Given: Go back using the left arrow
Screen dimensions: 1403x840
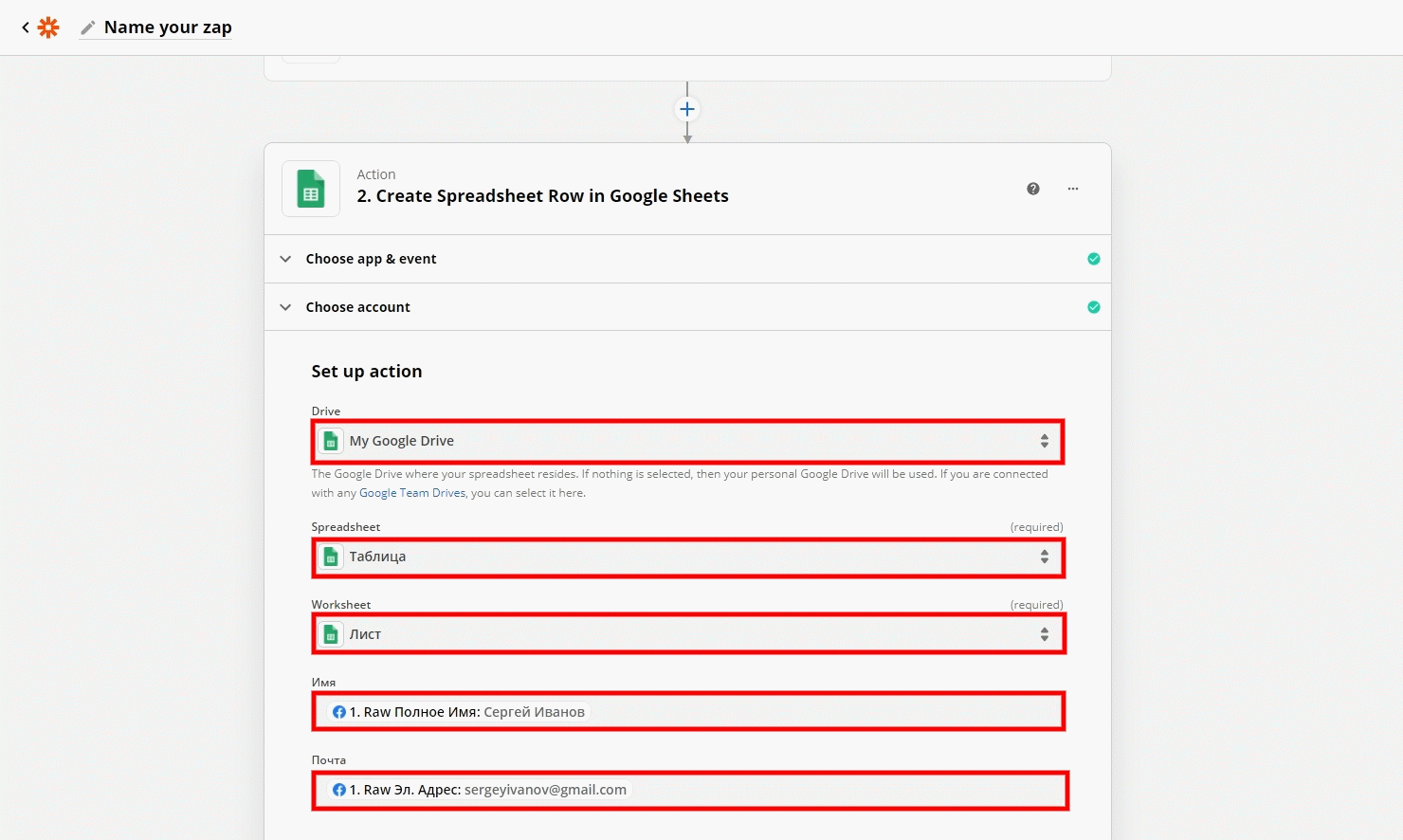Looking at the screenshot, I should click(26, 27).
